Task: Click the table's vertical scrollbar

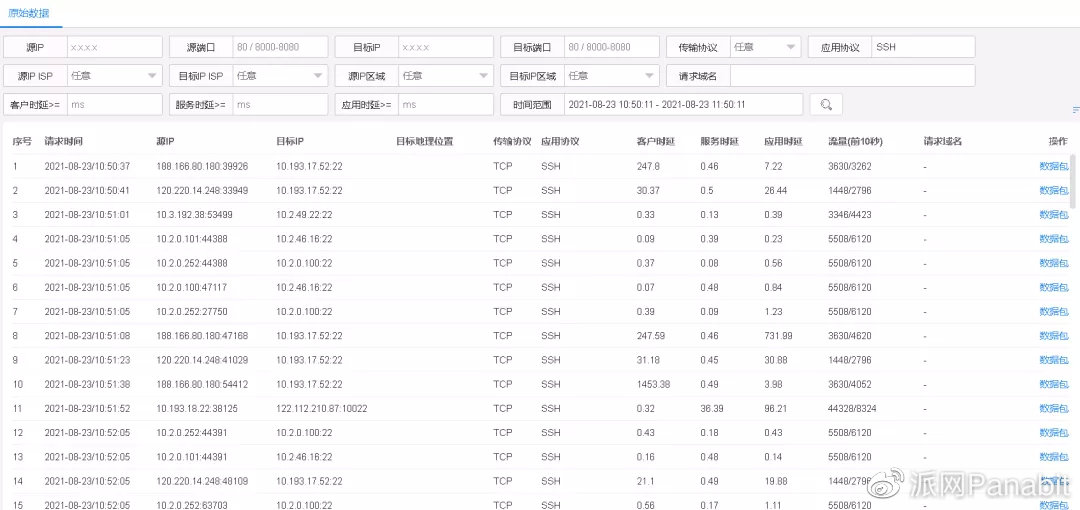Action: coord(1072,182)
